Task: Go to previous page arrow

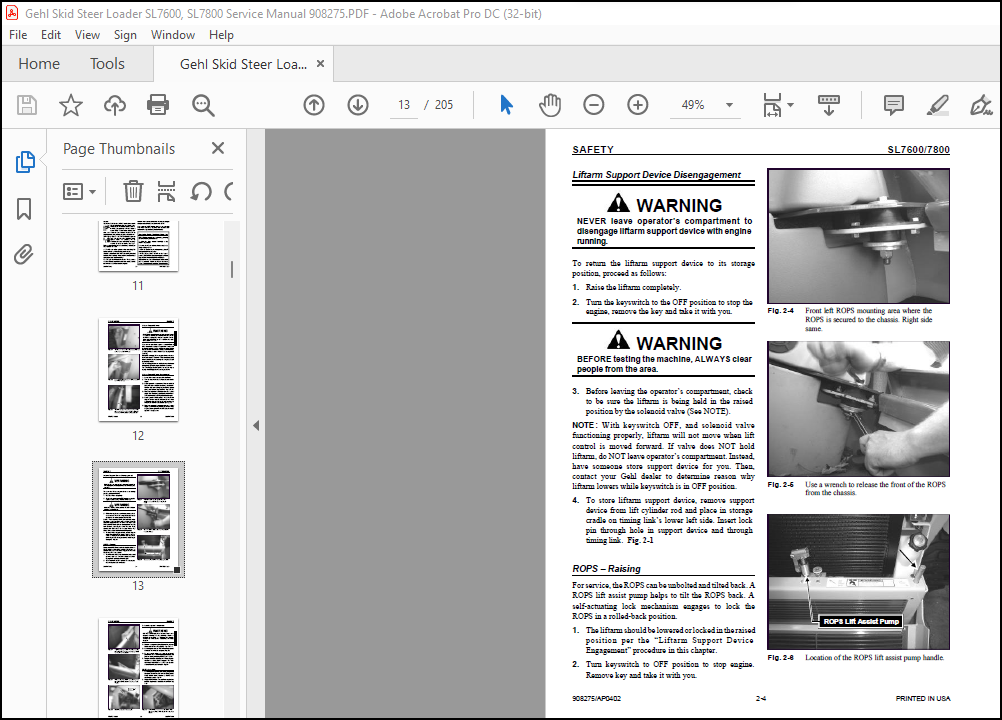Action: pos(314,105)
